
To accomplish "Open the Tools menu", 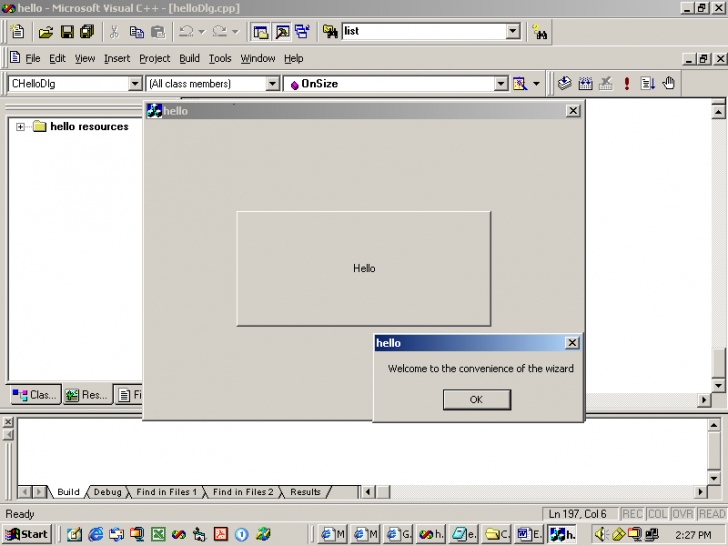I will [x=220, y=58].
